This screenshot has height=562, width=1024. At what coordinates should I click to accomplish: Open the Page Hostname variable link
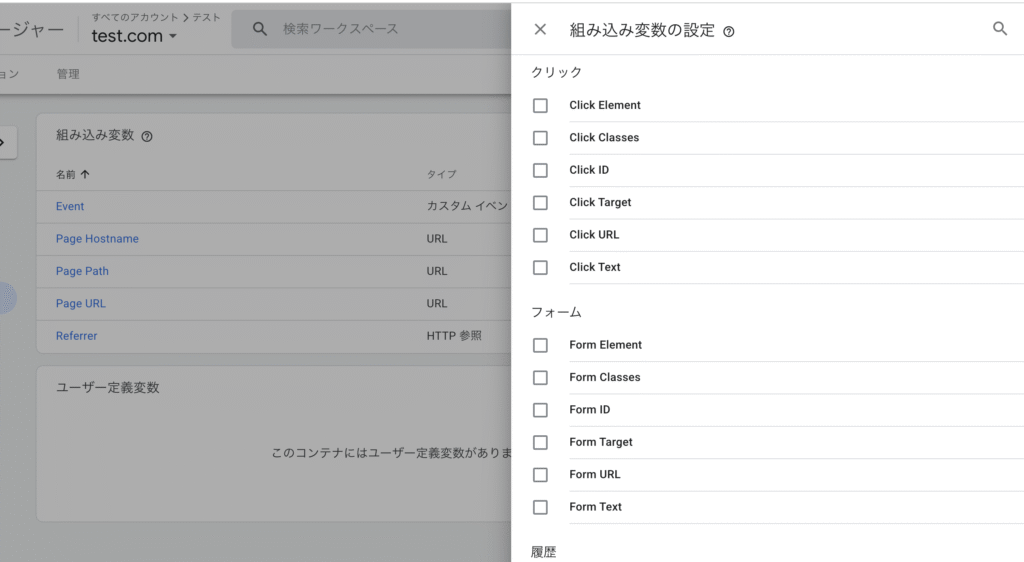pos(97,239)
